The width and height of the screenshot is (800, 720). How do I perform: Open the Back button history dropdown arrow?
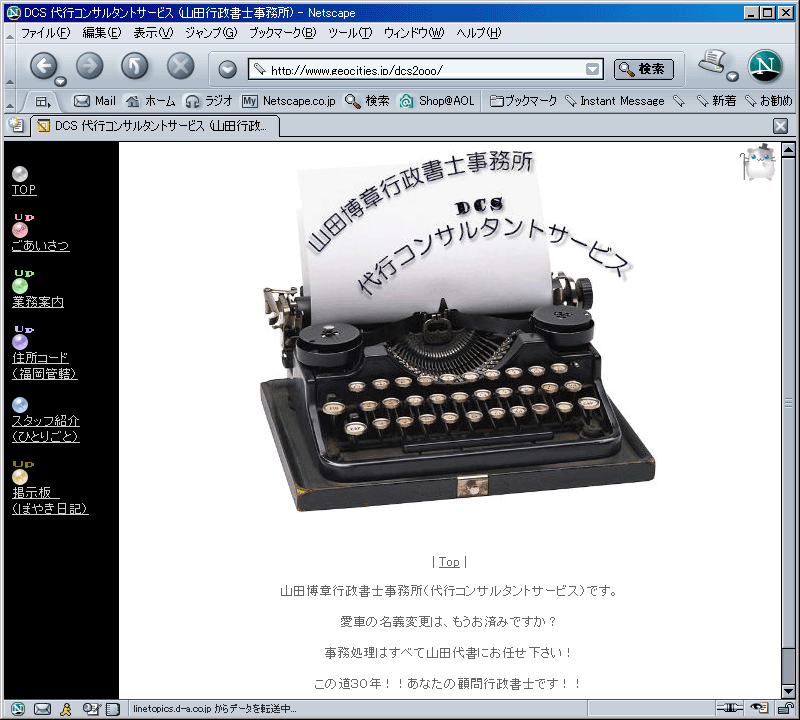tap(61, 81)
